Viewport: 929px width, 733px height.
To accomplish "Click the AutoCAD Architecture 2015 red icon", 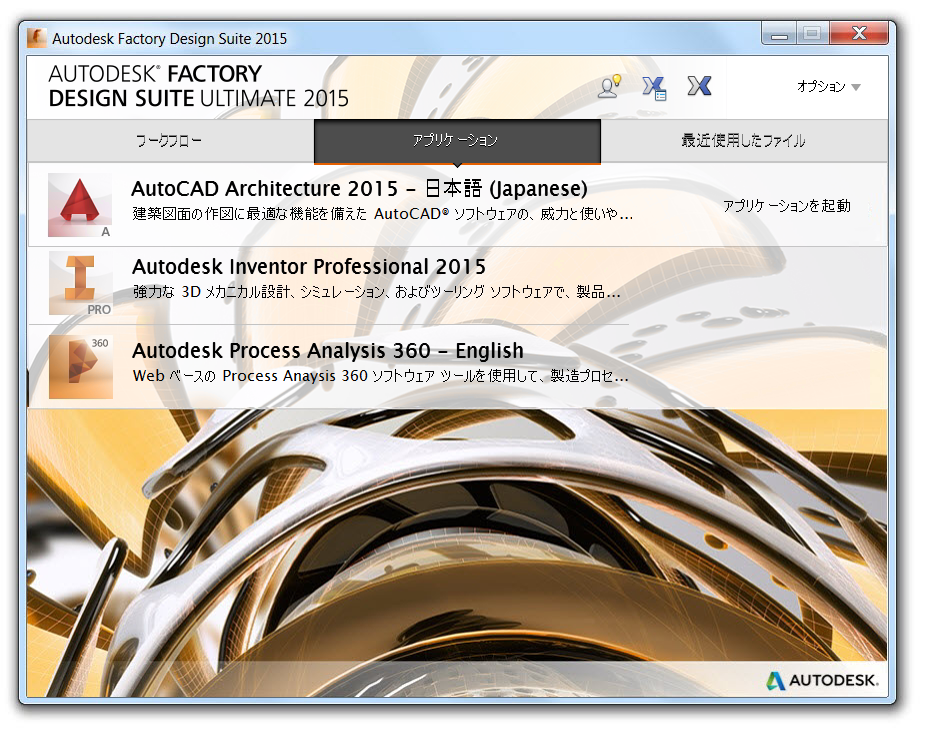I will [x=80, y=205].
